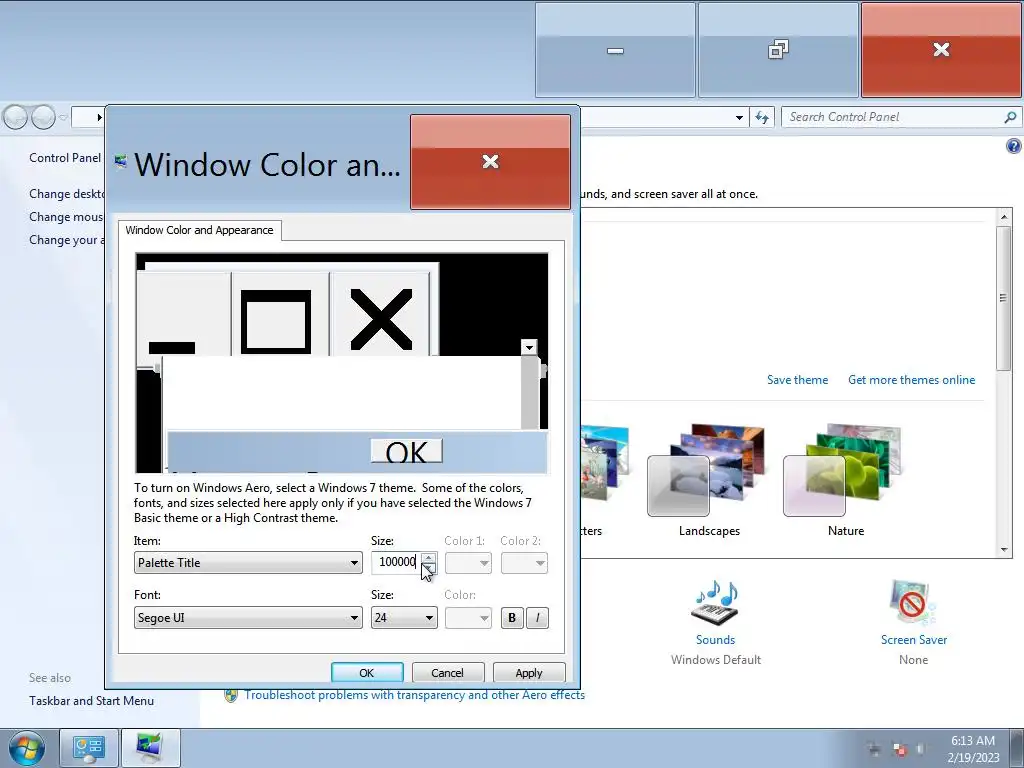Screen dimensions: 1024x768
Task: Open the Windows Start orb
Action: 27,748
